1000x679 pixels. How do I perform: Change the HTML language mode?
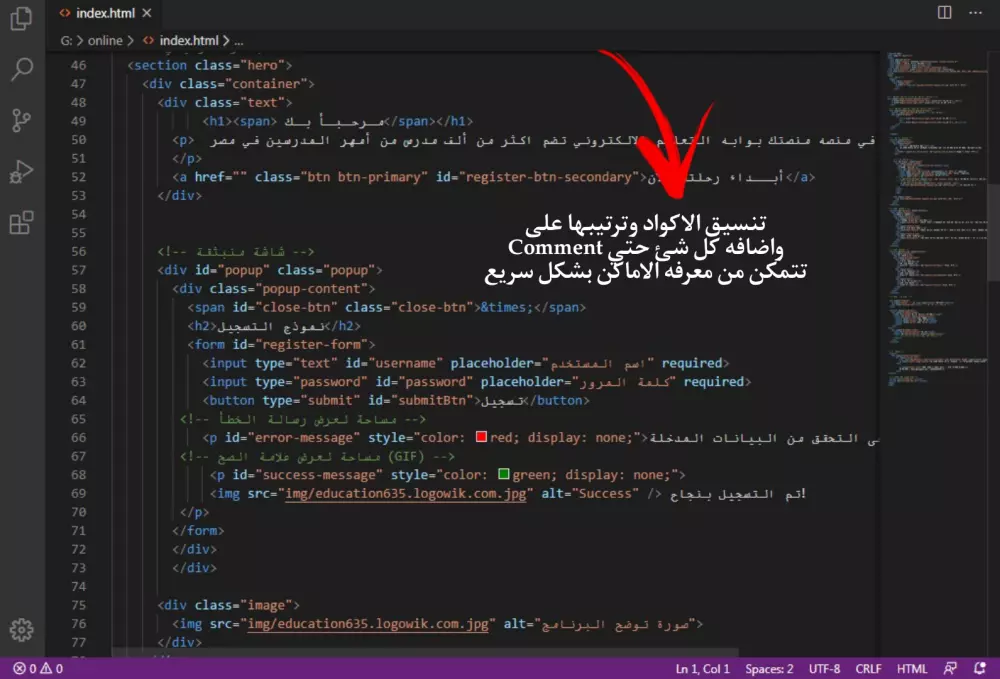pos(912,668)
